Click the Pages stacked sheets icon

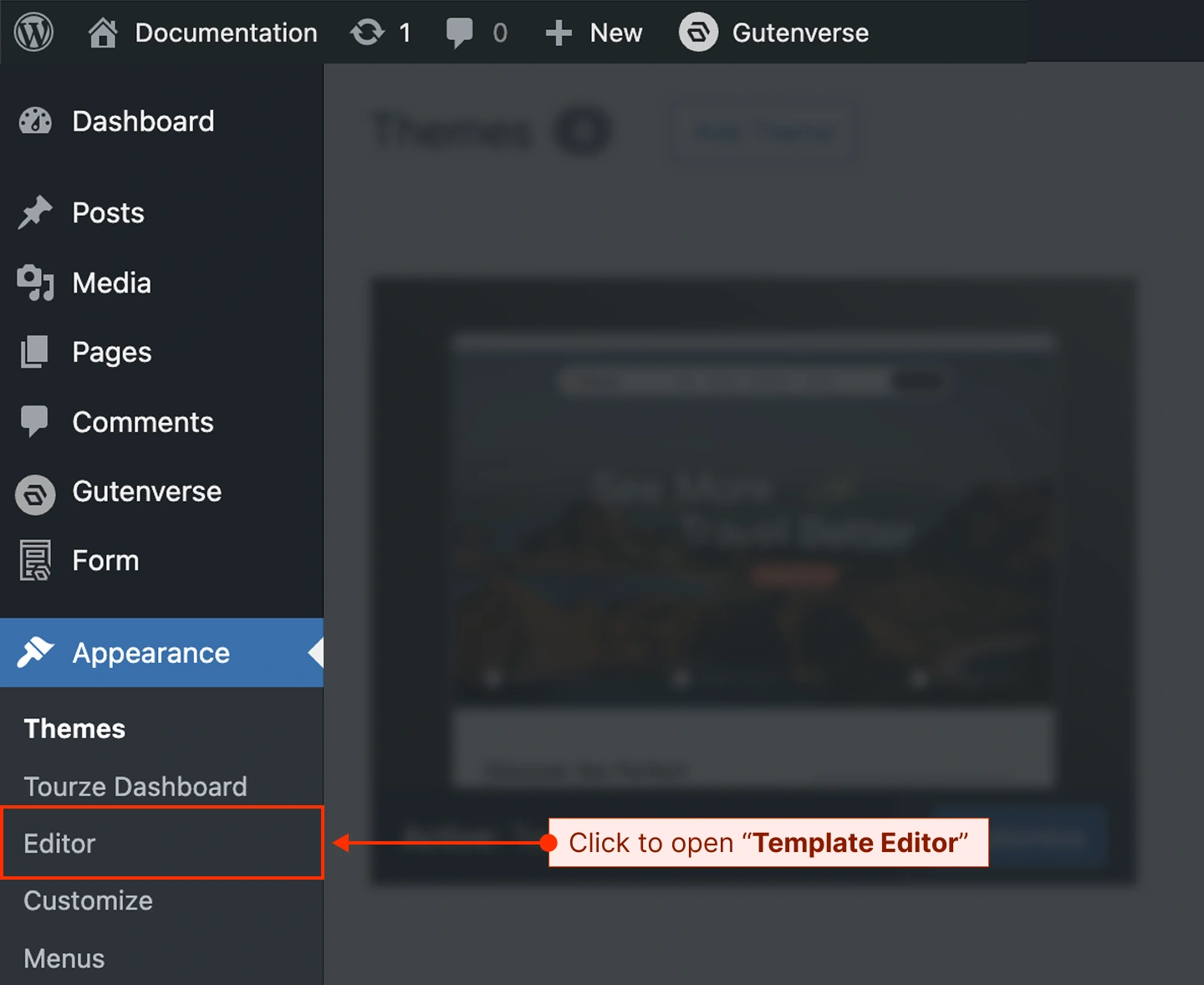click(35, 352)
